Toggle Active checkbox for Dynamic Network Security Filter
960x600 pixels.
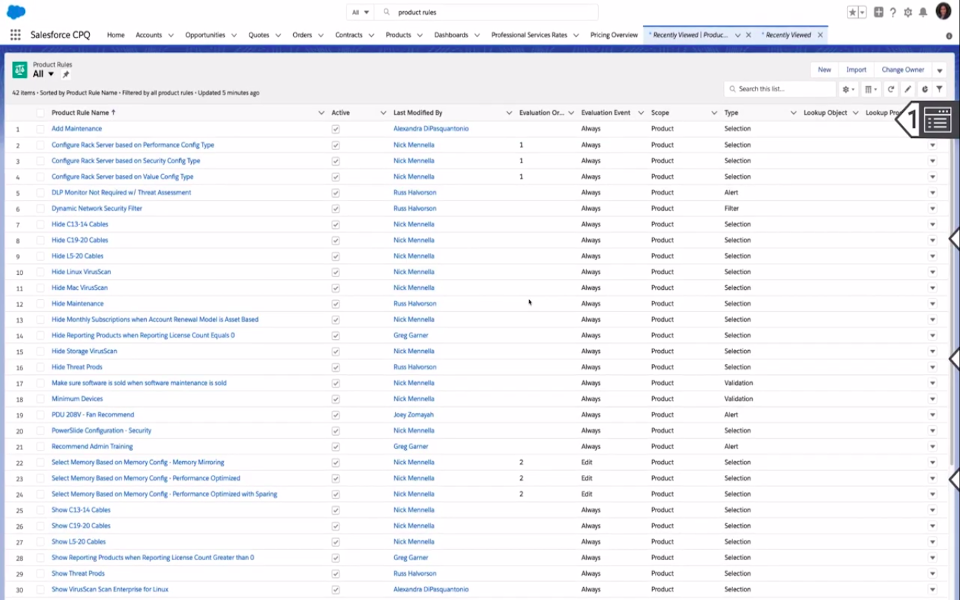pos(336,209)
